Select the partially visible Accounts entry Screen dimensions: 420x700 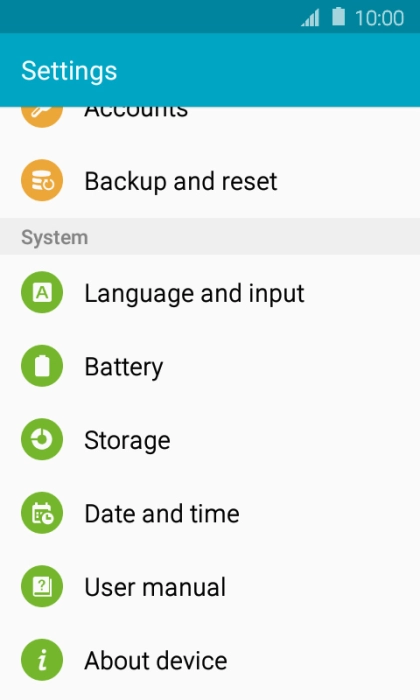tap(210, 125)
